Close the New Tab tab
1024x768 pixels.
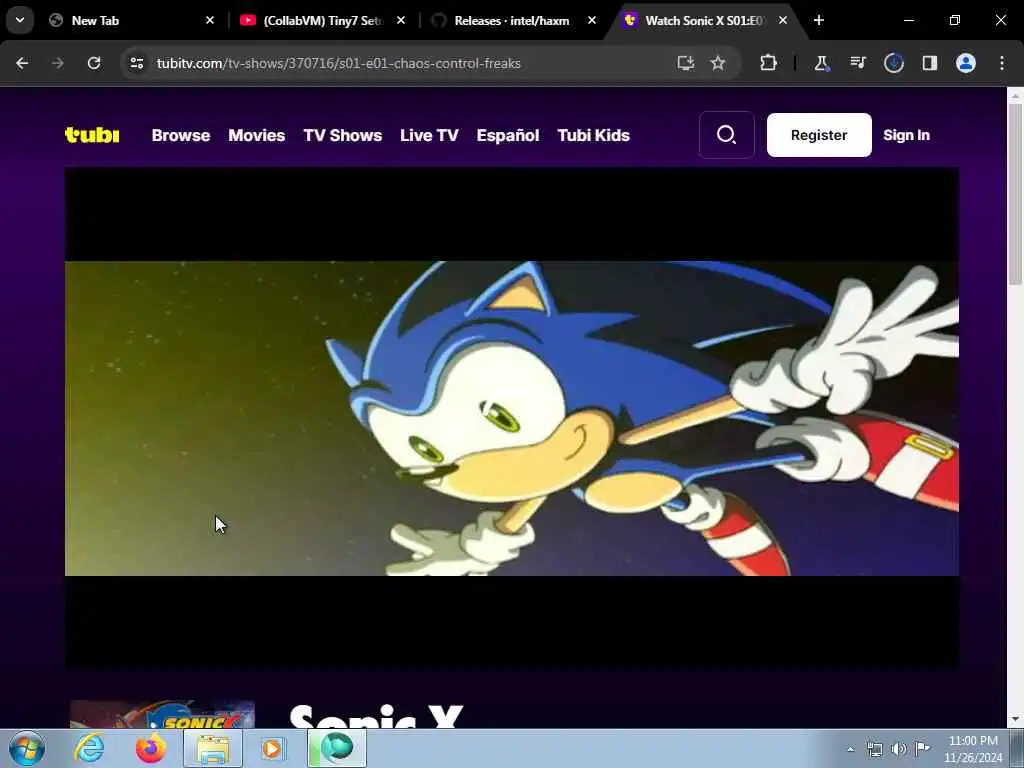[x=210, y=20]
